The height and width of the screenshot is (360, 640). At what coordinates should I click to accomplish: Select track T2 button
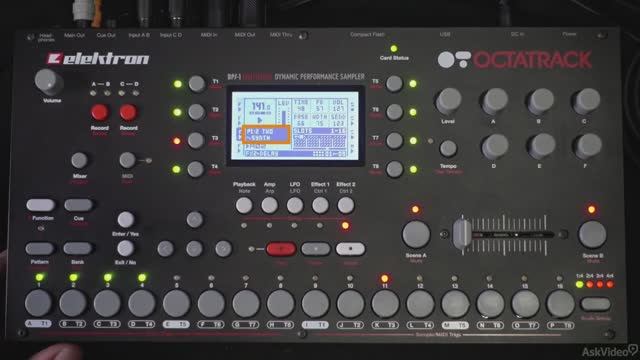pyautogui.click(x=196, y=112)
